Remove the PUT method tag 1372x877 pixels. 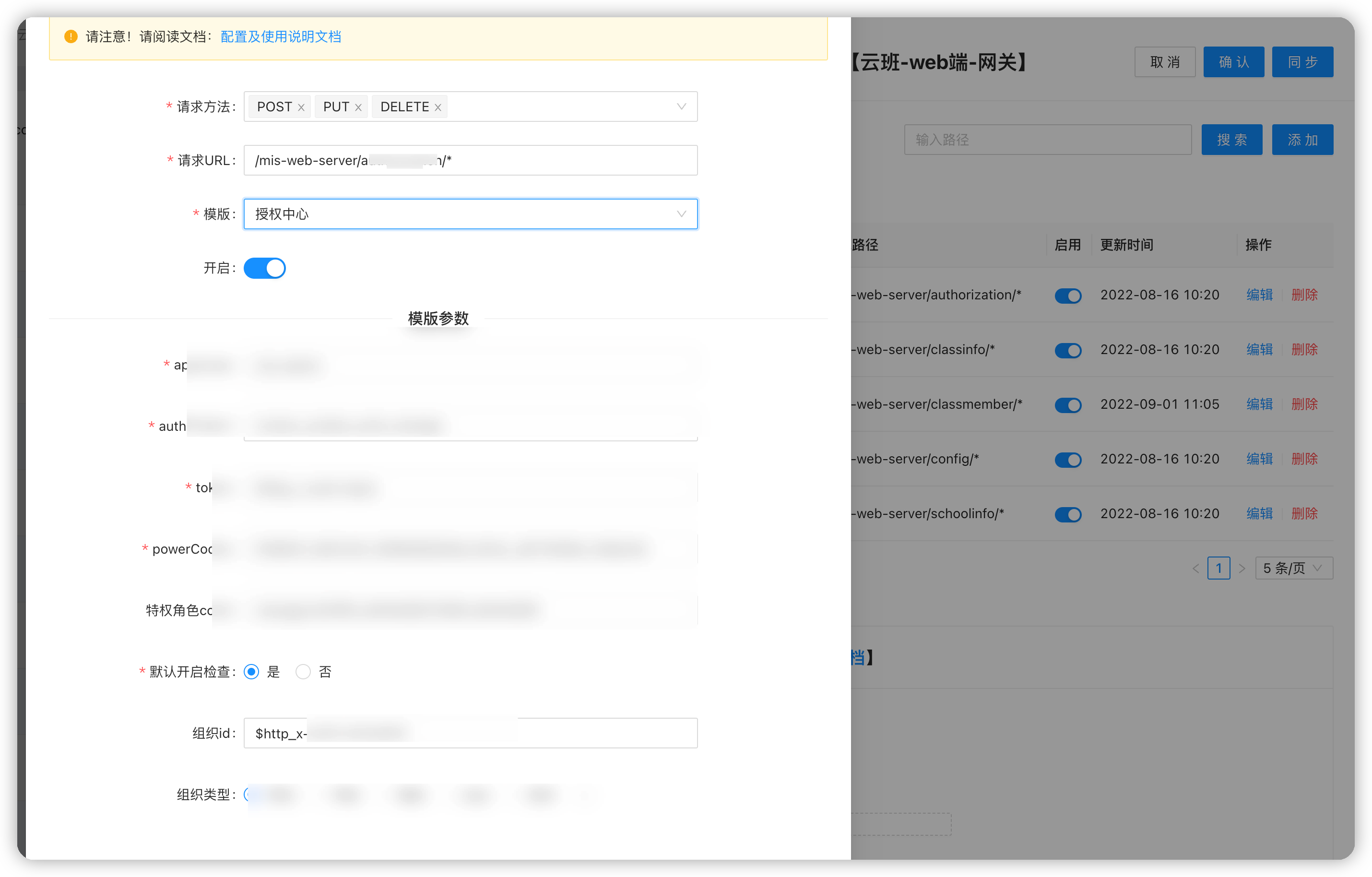tap(358, 107)
